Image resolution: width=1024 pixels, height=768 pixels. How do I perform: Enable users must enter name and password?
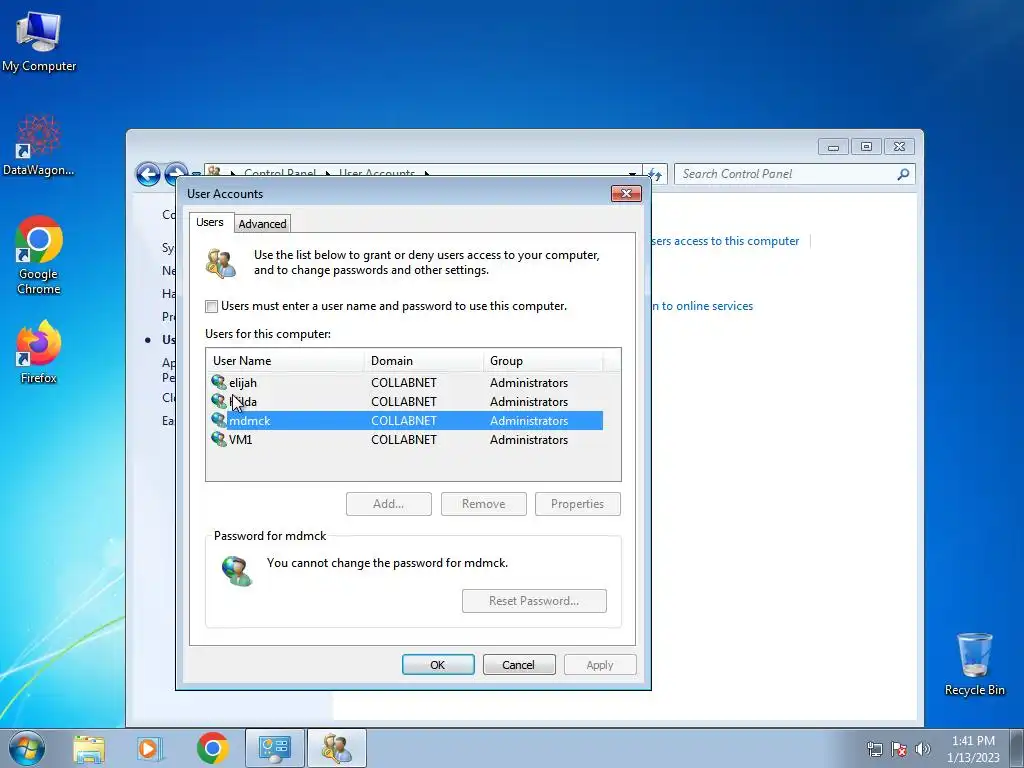point(211,306)
